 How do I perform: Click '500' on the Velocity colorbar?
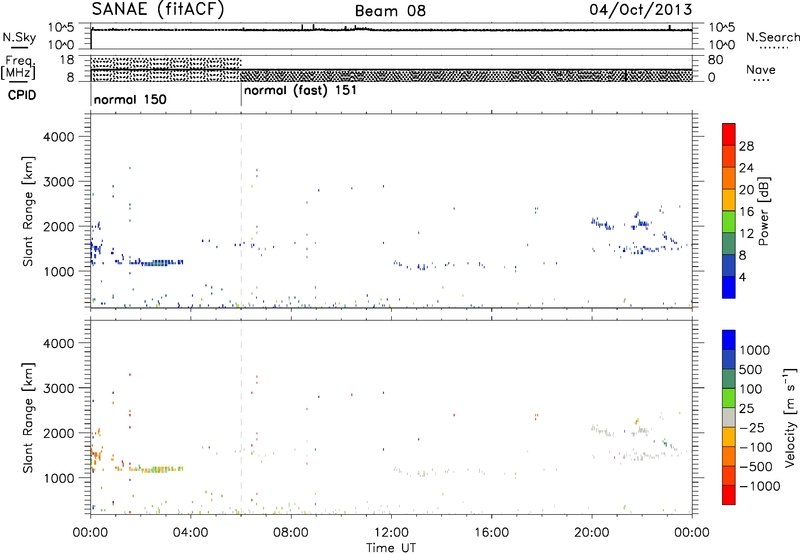751,369
